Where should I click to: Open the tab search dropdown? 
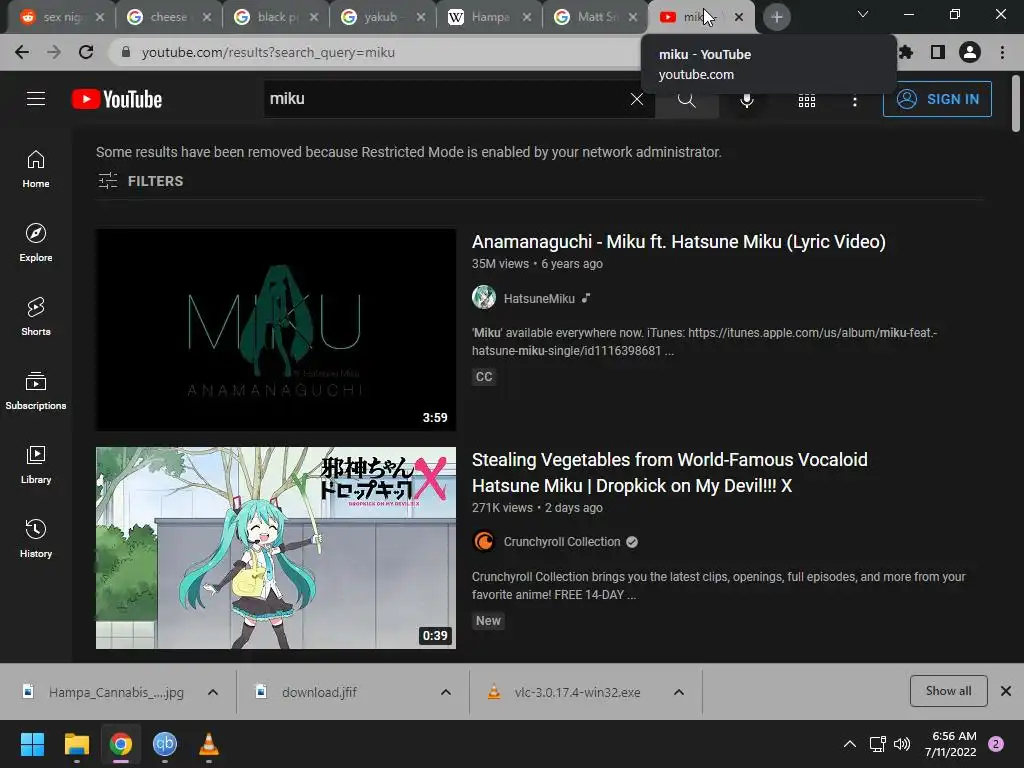click(863, 14)
